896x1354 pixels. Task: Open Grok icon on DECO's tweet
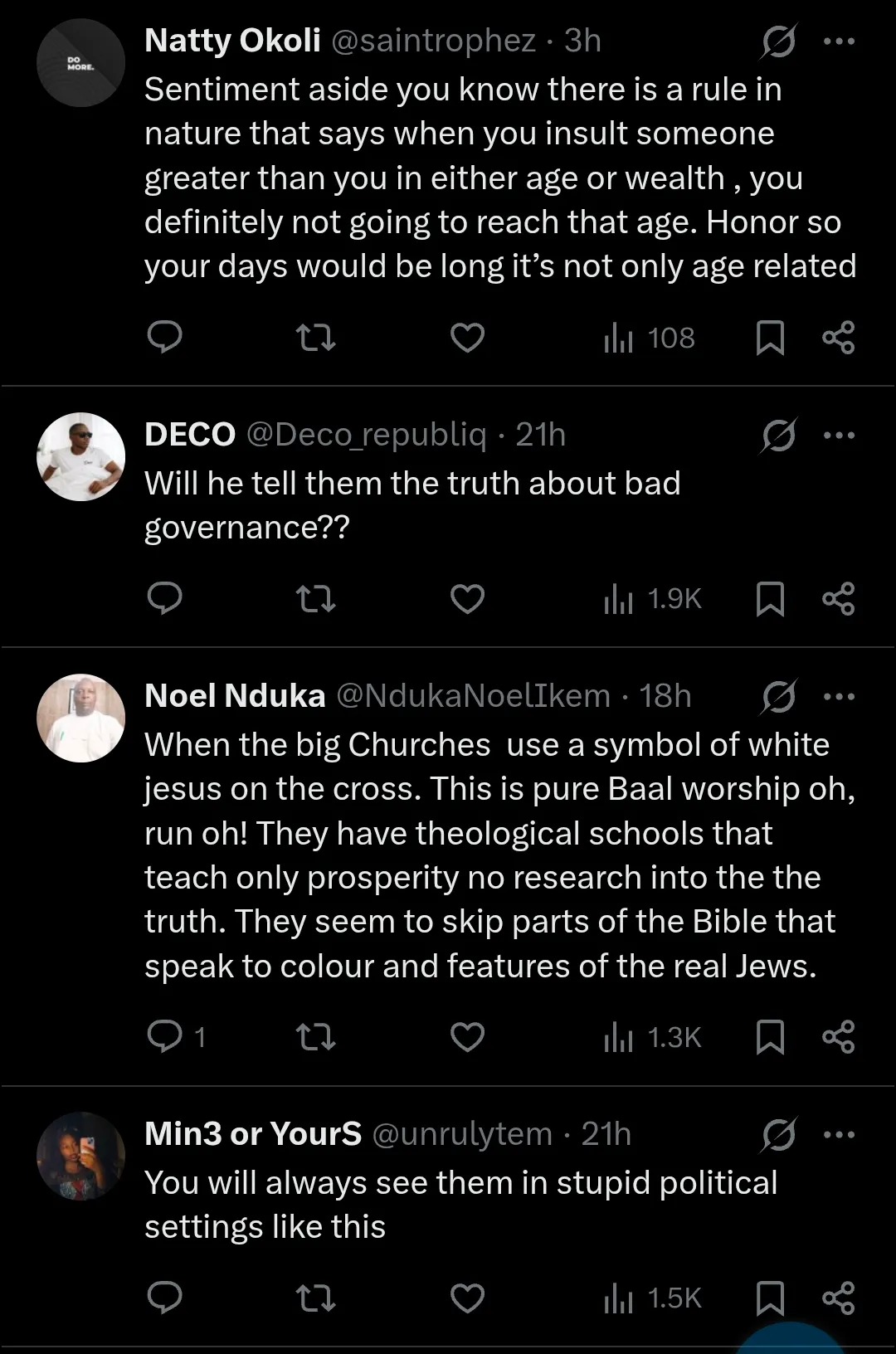(x=778, y=436)
